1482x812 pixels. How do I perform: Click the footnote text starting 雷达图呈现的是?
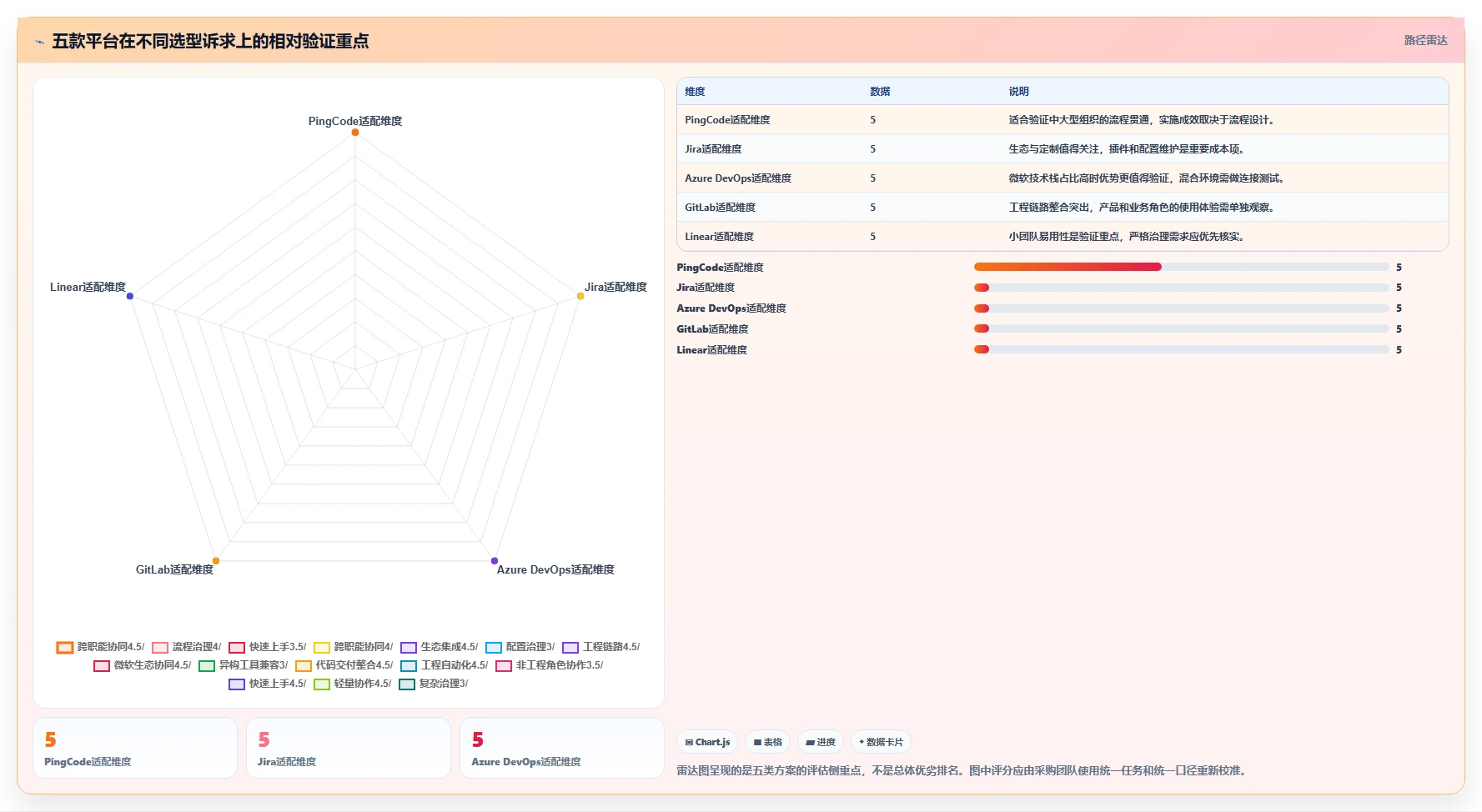(963, 770)
